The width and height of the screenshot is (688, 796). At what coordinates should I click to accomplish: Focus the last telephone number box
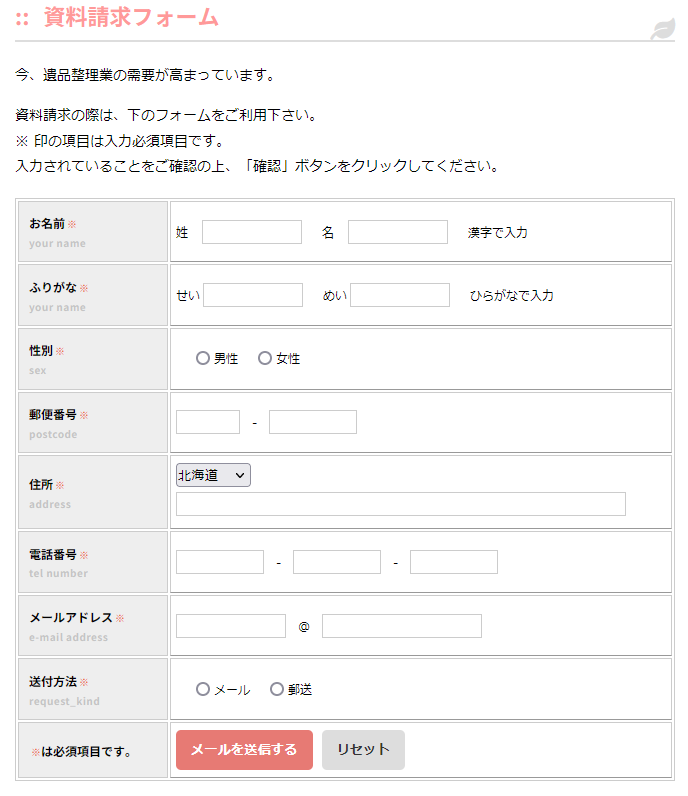click(454, 562)
